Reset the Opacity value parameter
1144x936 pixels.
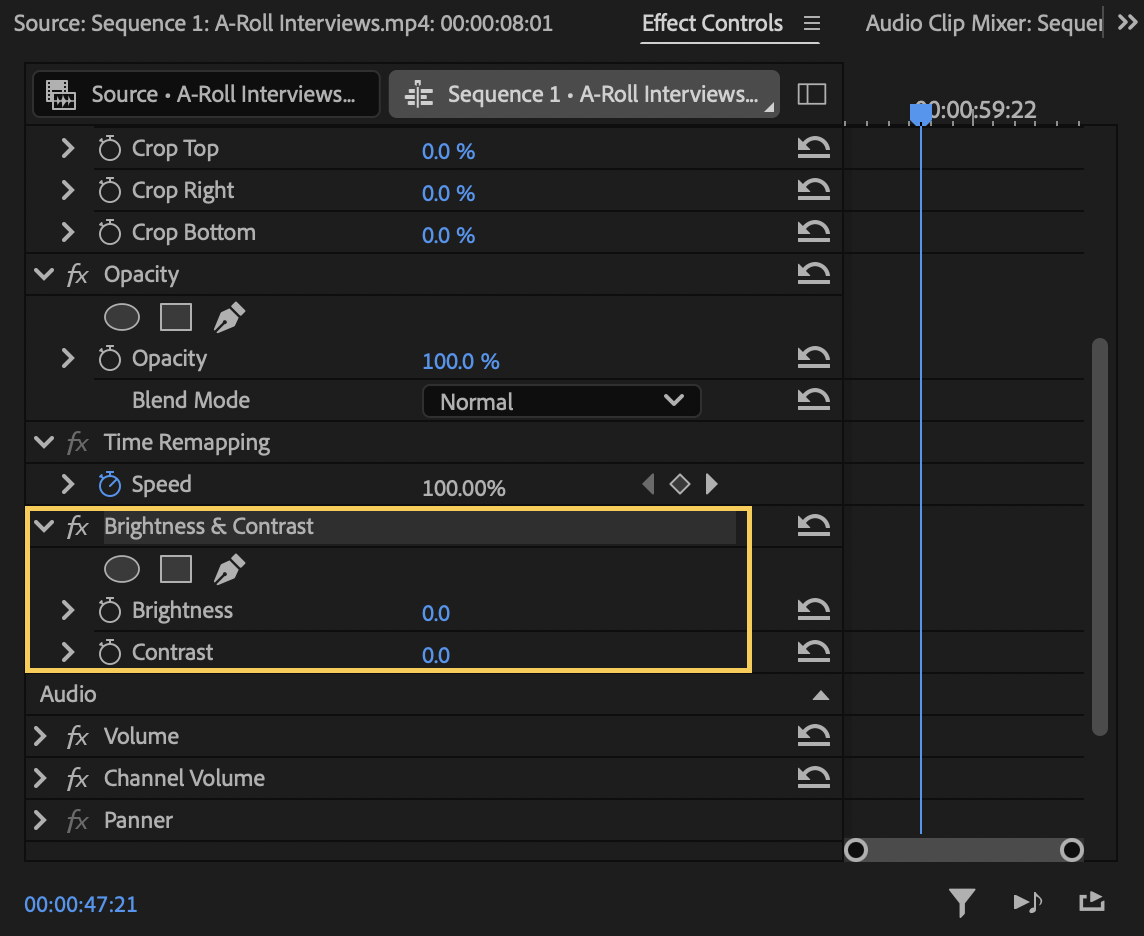click(x=813, y=357)
